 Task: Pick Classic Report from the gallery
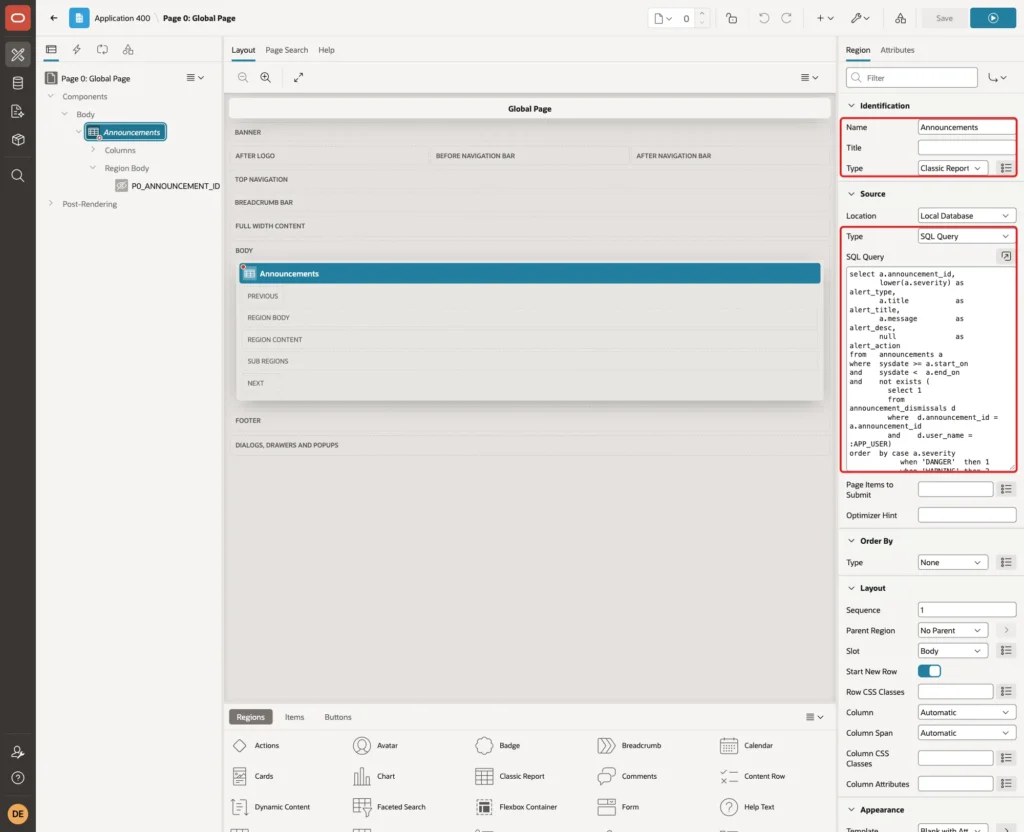click(510, 776)
